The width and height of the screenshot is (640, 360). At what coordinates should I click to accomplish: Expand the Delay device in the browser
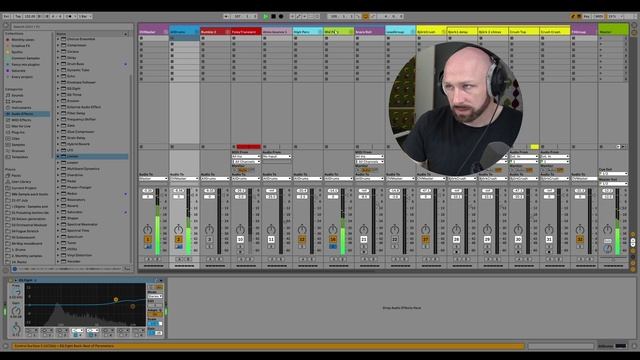[58, 58]
